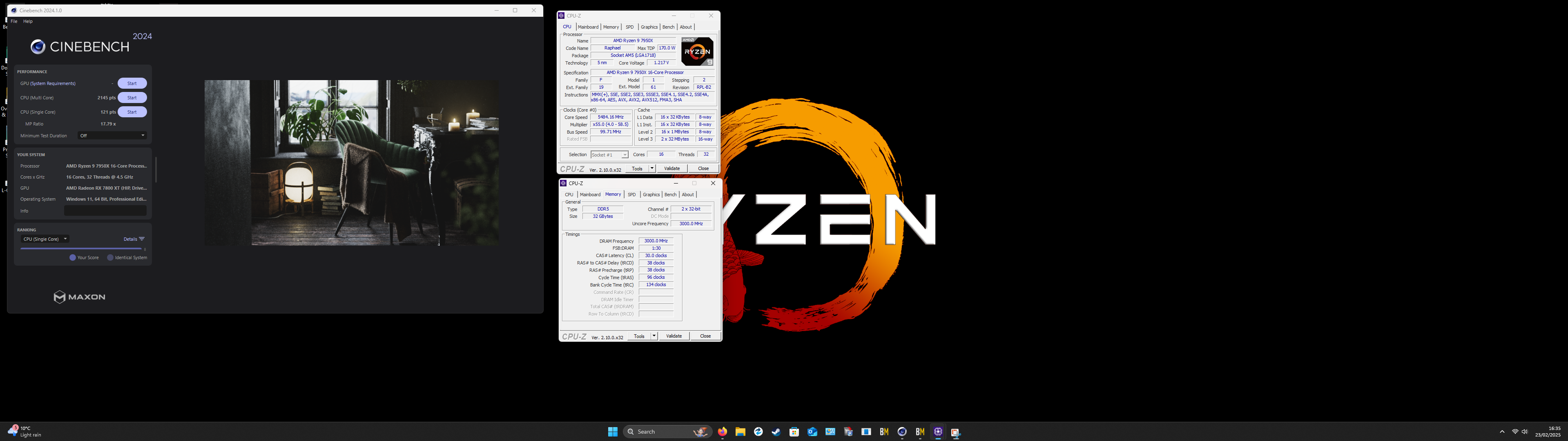Click the Core Speed value 5484.16 MHz
This screenshot has height=441, width=1568.
pyautogui.click(x=611, y=117)
